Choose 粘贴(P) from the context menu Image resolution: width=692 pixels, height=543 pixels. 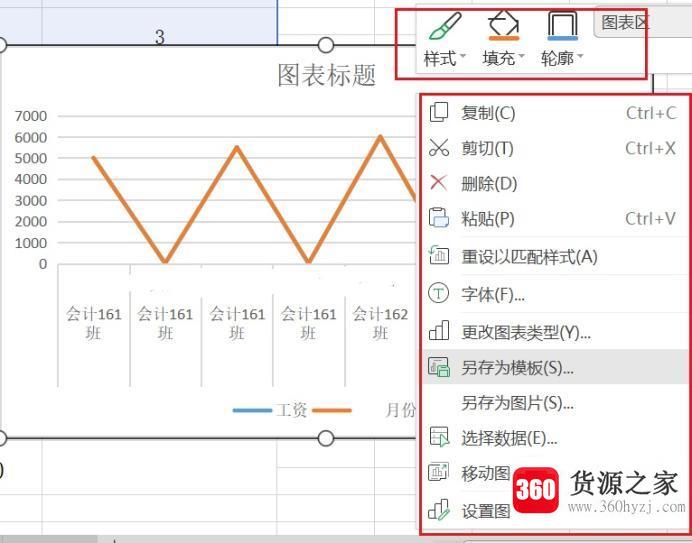(554, 219)
